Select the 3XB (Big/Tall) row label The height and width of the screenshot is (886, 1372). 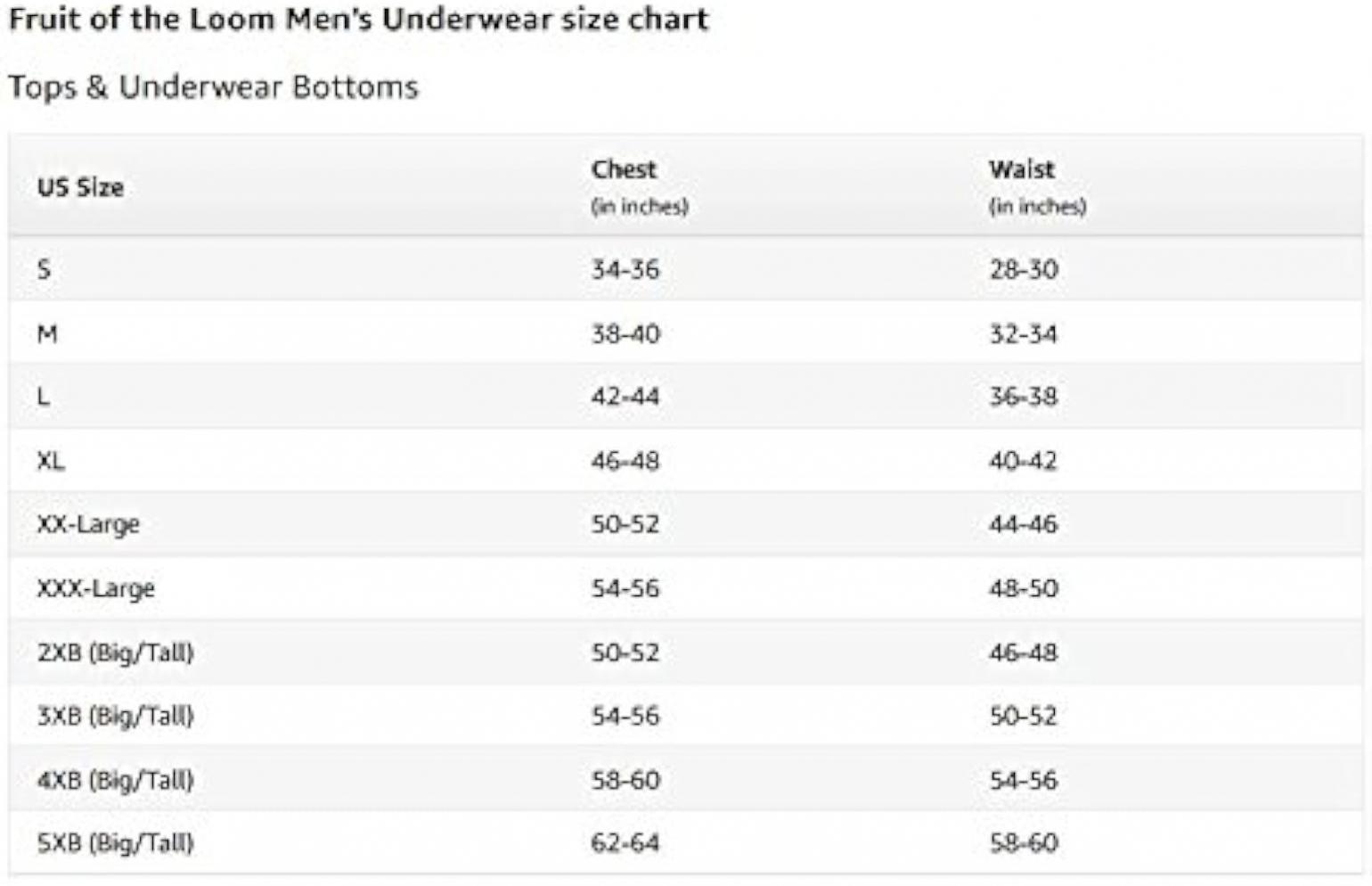click(x=116, y=716)
